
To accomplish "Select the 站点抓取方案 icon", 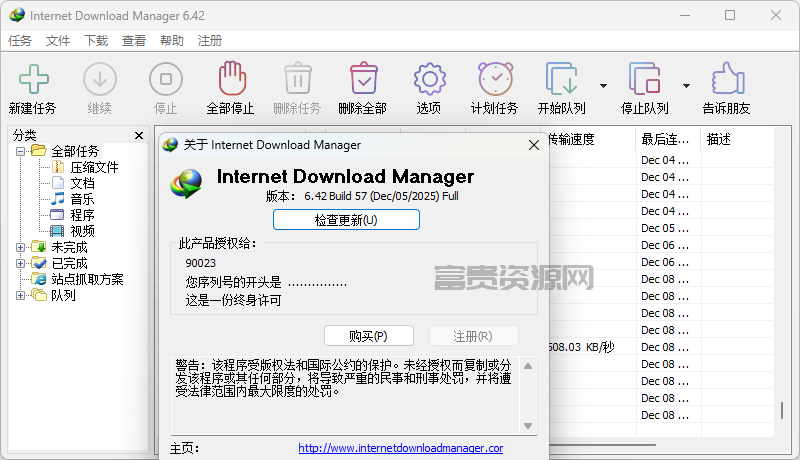I will 39,279.
